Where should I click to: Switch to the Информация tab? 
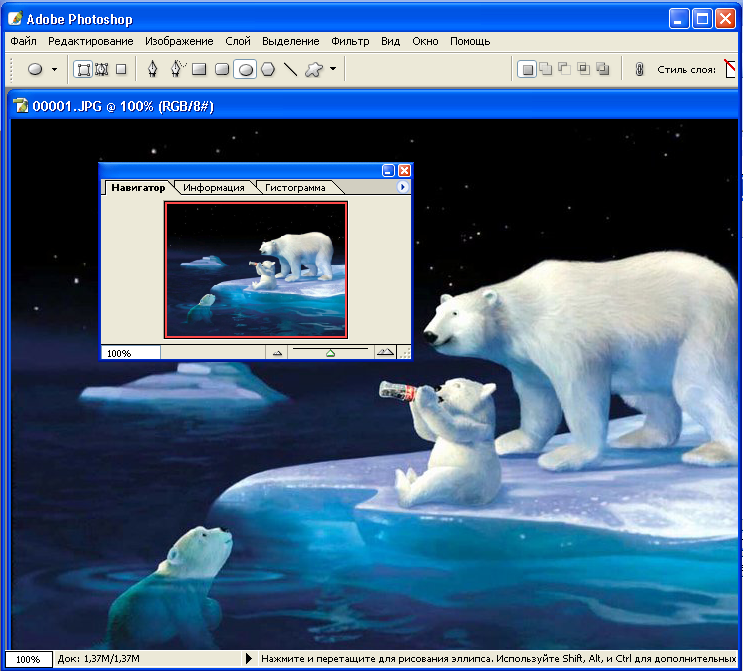(214, 188)
